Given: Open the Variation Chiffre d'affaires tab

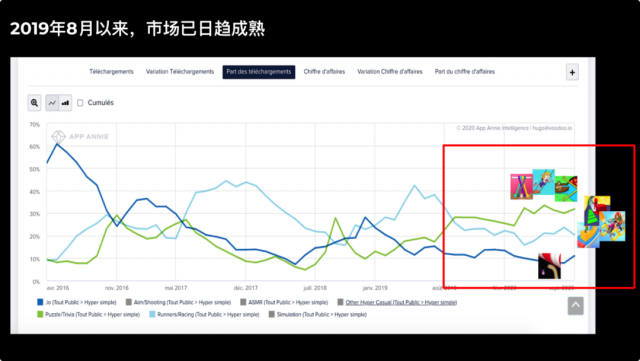Looking at the screenshot, I should (x=390, y=72).
